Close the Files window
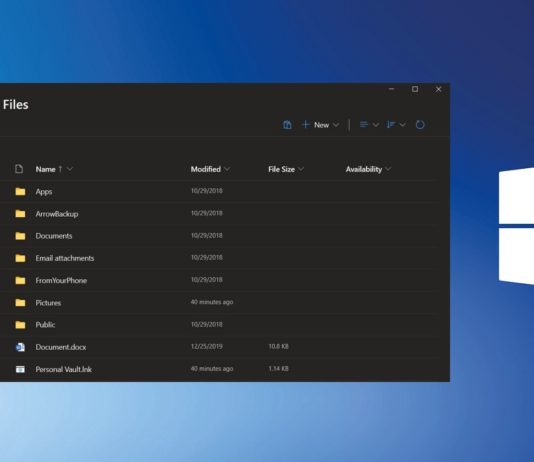This screenshot has height=462, width=534. [x=438, y=89]
